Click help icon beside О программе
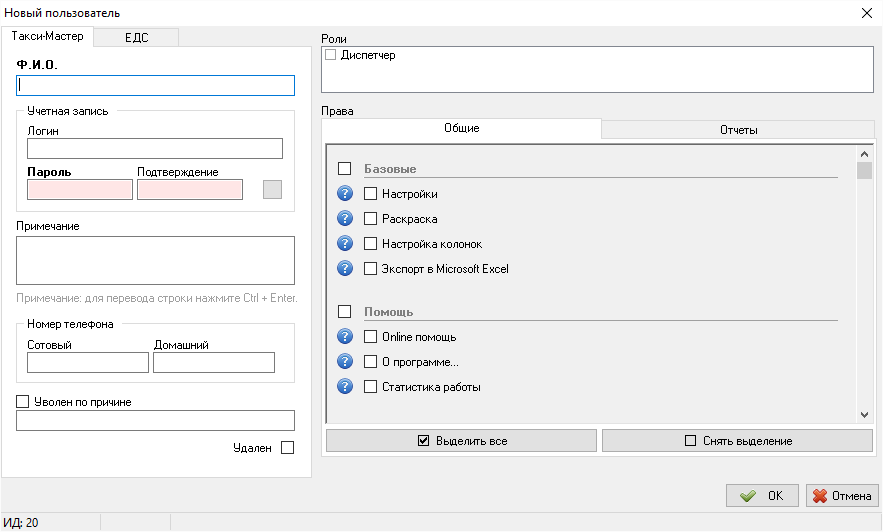The image size is (883, 532). (346, 362)
